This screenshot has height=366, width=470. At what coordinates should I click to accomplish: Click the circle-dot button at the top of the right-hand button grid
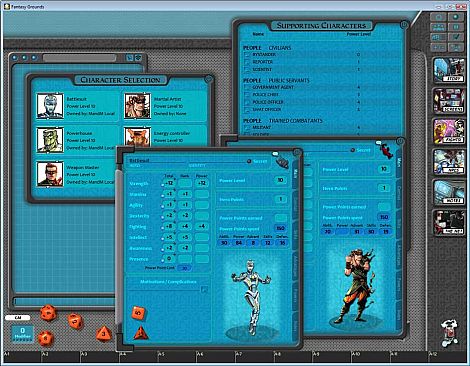tap(456, 17)
